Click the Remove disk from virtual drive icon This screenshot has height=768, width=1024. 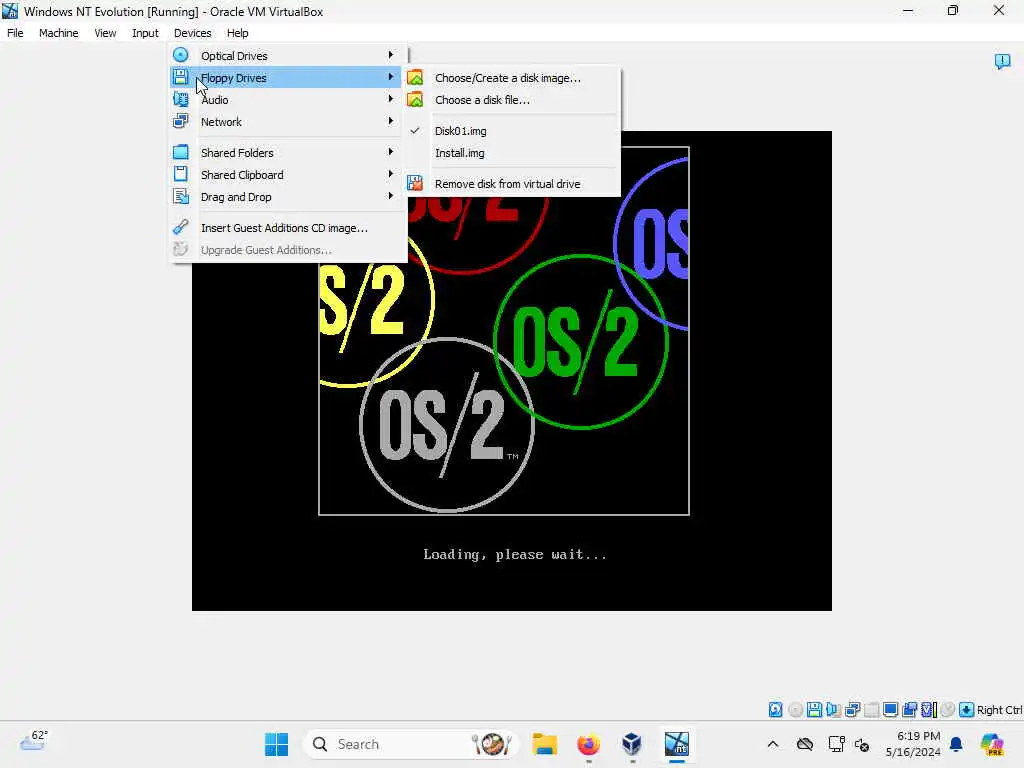pos(415,184)
